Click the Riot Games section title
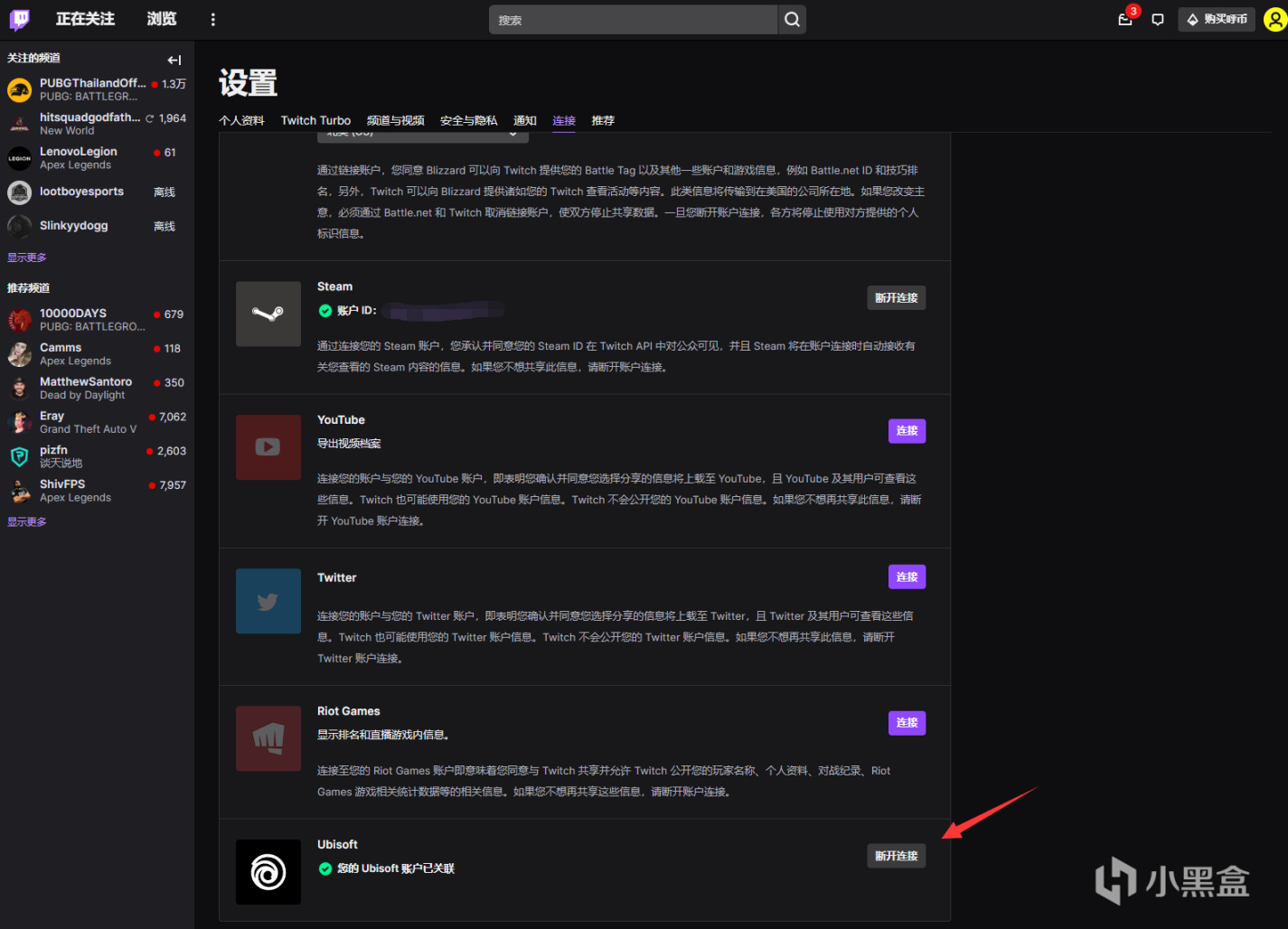 coord(348,711)
